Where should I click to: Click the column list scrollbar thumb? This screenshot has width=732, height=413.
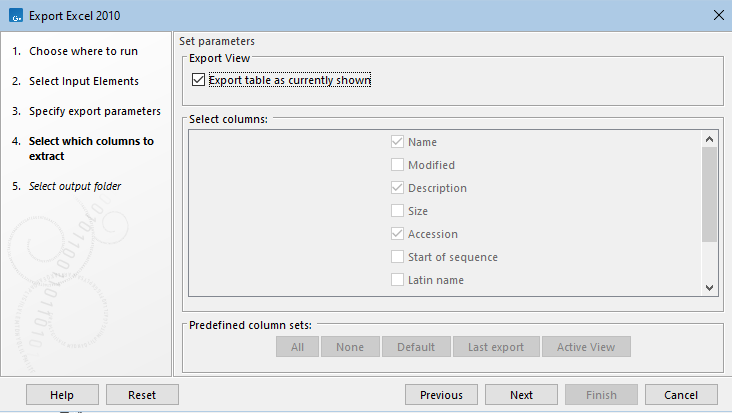click(709, 195)
